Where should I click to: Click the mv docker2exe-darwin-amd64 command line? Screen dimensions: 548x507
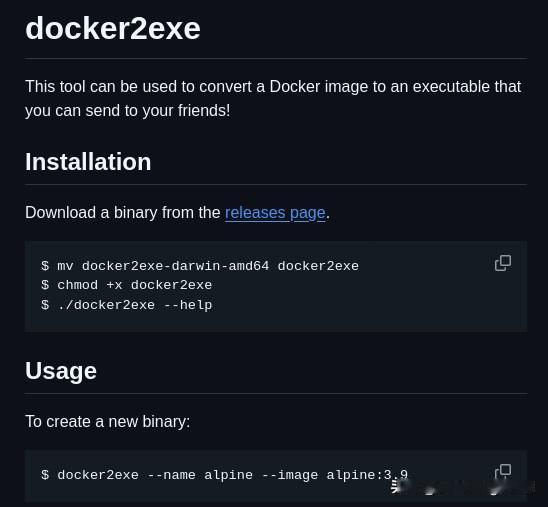tap(200, 266)
